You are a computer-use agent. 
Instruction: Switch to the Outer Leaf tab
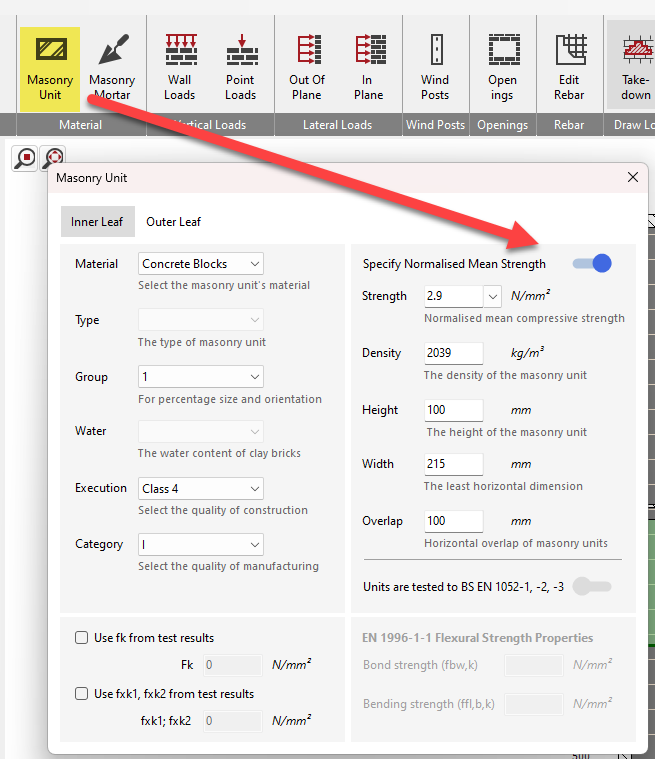tap(174, 222)
